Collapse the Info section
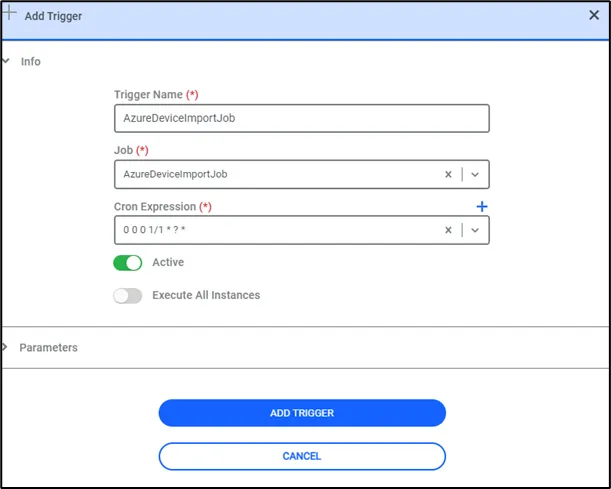The image size is (611, 489). (x=5, y=61)
